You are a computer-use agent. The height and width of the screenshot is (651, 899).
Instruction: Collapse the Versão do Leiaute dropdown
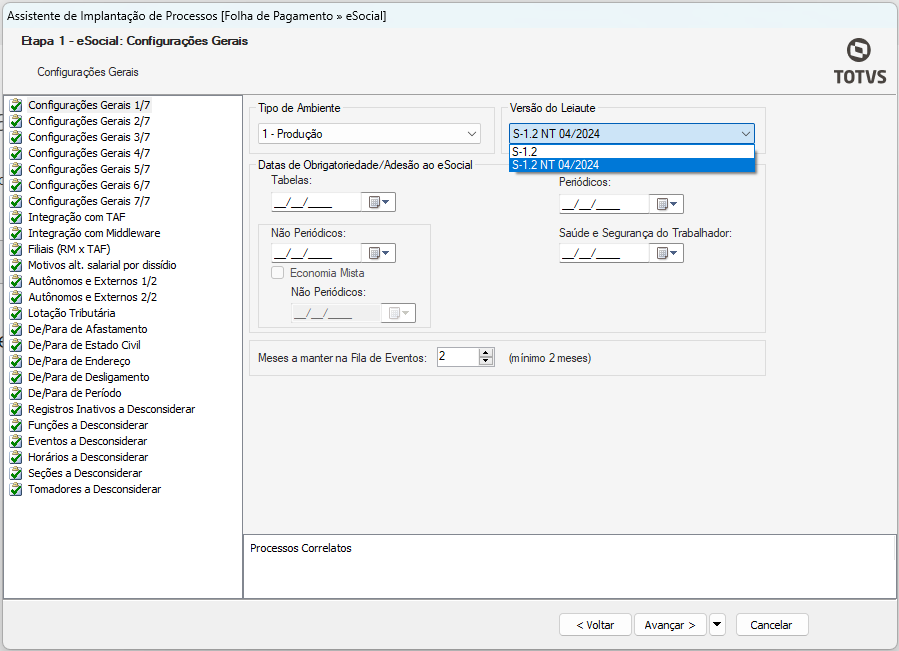[745, 134]
